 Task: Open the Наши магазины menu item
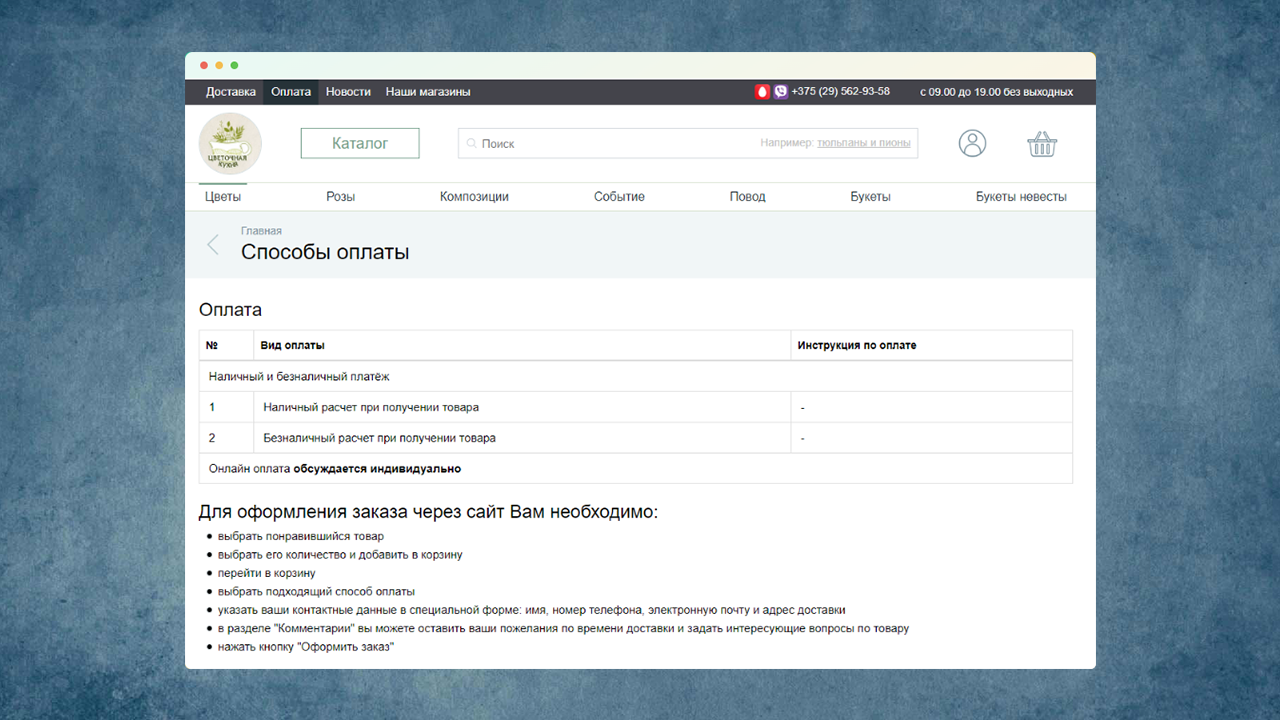click(428, 92)
